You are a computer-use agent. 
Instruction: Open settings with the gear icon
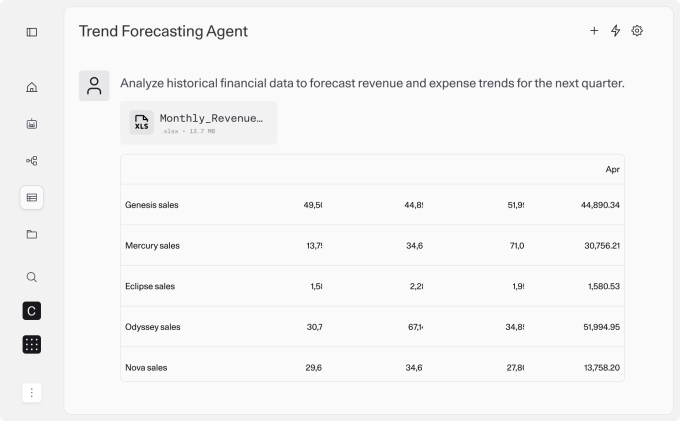coord(638,31)
